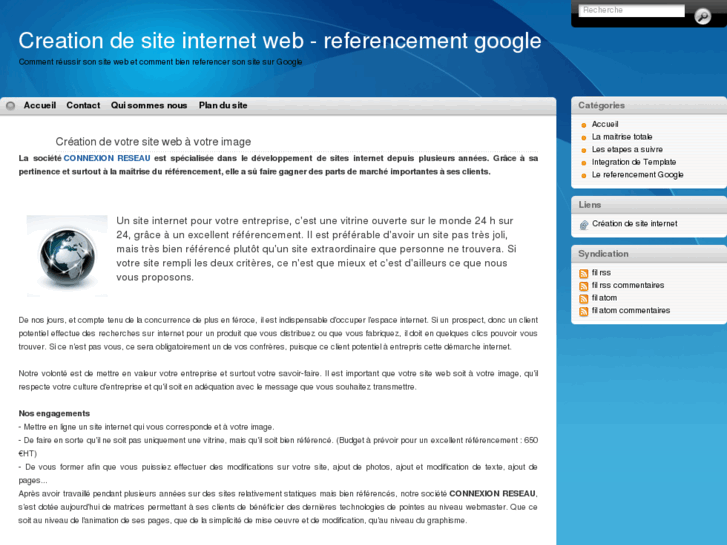Open the fil rss commentaires feed link
Image resolution: width=727 pixels, height=545 pixels.
click(628, 285)
